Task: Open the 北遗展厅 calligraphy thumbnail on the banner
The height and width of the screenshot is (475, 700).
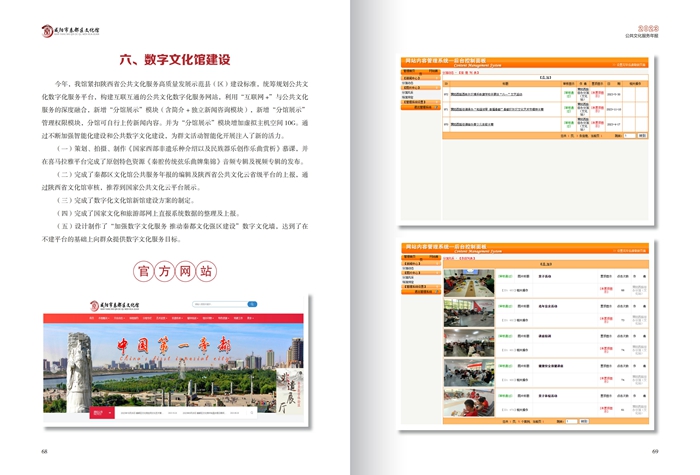Action: tap(289, 391)
